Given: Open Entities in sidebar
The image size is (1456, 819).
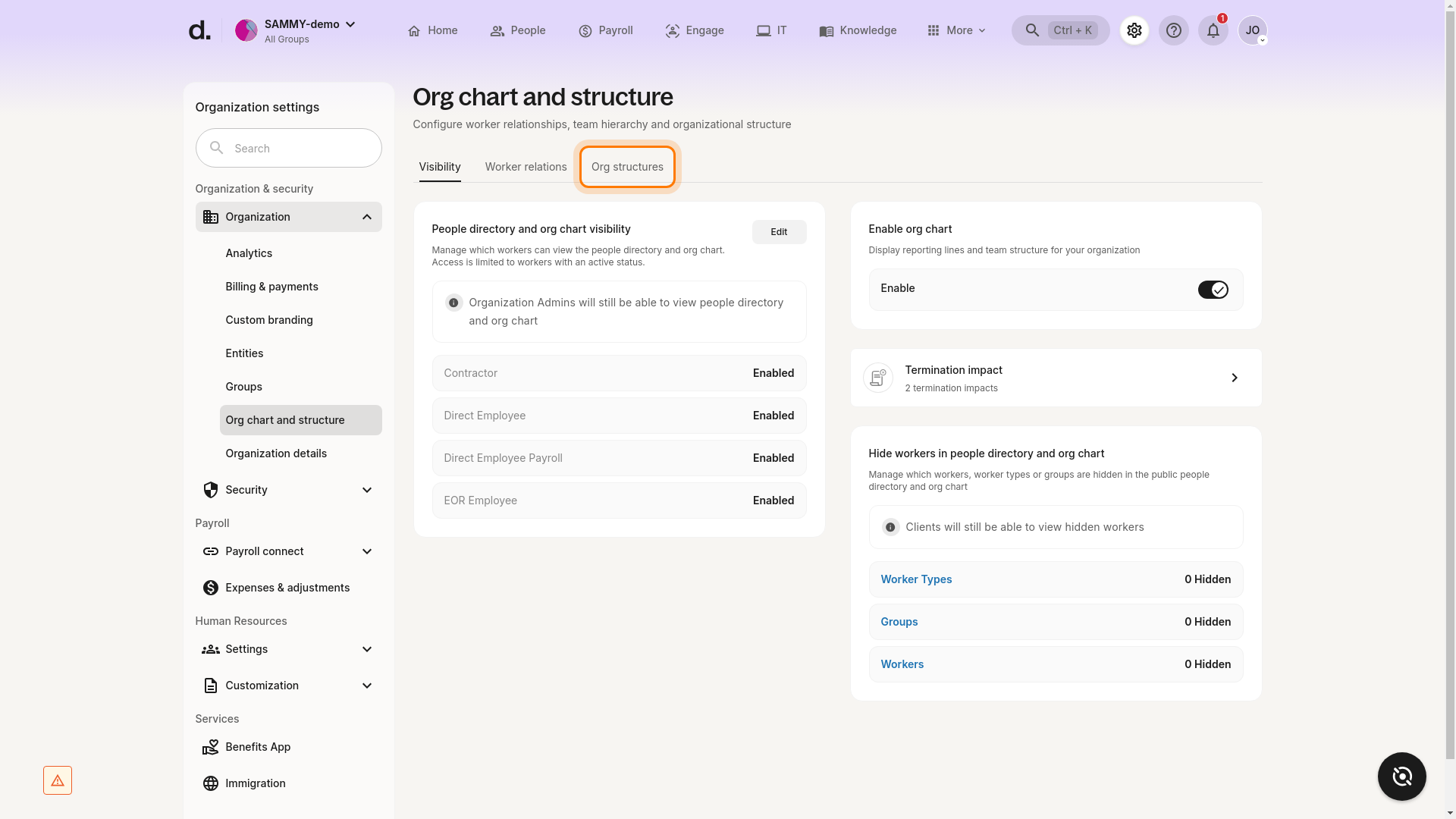Looking at the screenshot, I should (244, 353).
